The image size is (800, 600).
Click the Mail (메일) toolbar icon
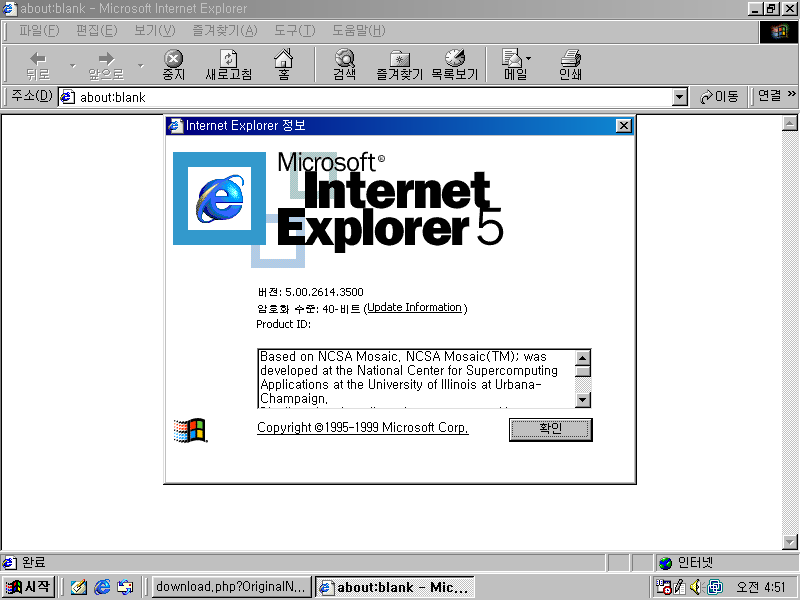[515, 65]
